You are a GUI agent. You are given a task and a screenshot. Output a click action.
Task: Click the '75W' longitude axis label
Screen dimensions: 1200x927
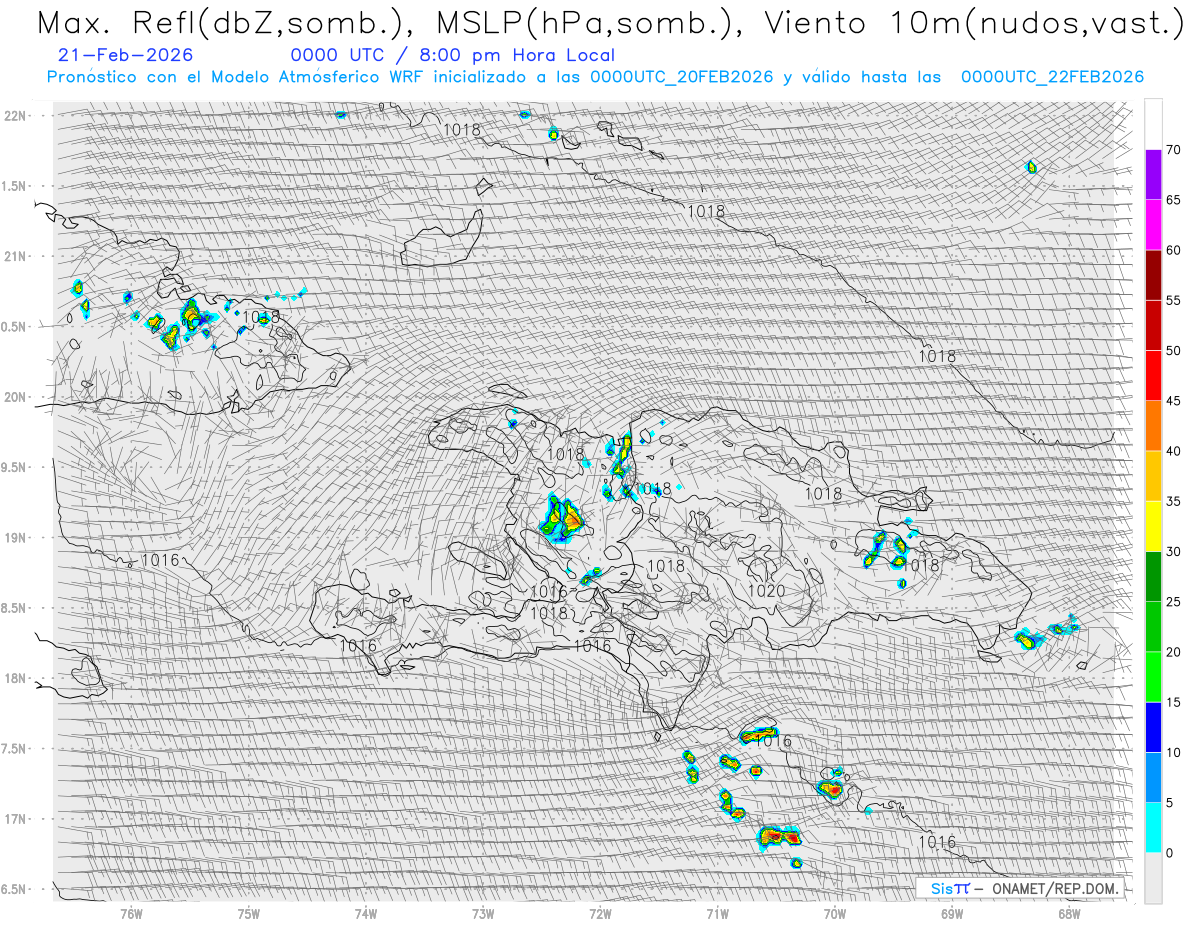pyautogui.click(x=248, y=913)
